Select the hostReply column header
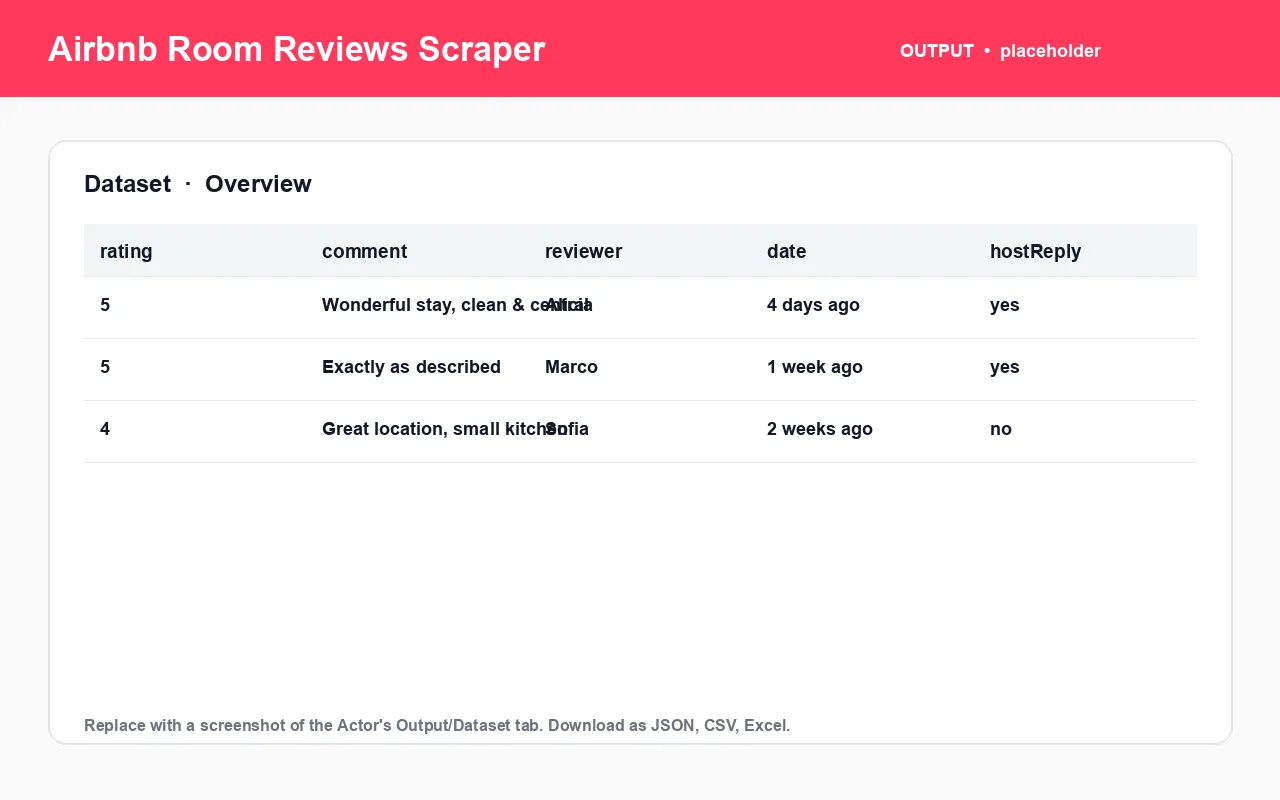 (1035, 252)
